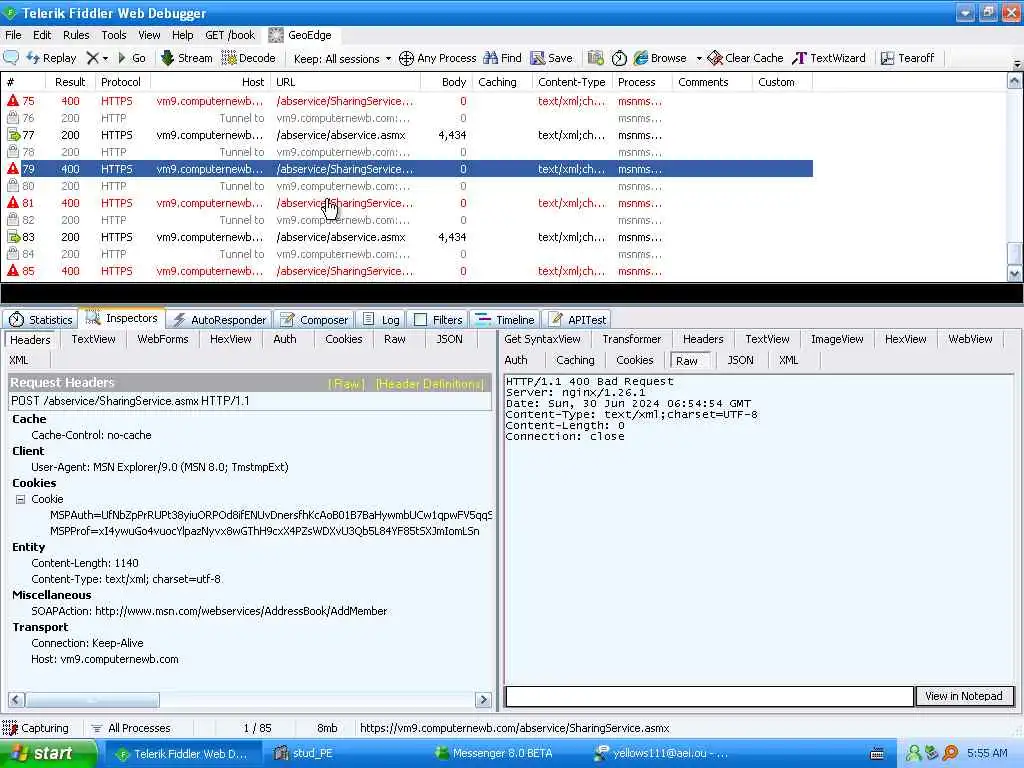Open the Tools menu
1024x768 pixels.
pos(114,35)
